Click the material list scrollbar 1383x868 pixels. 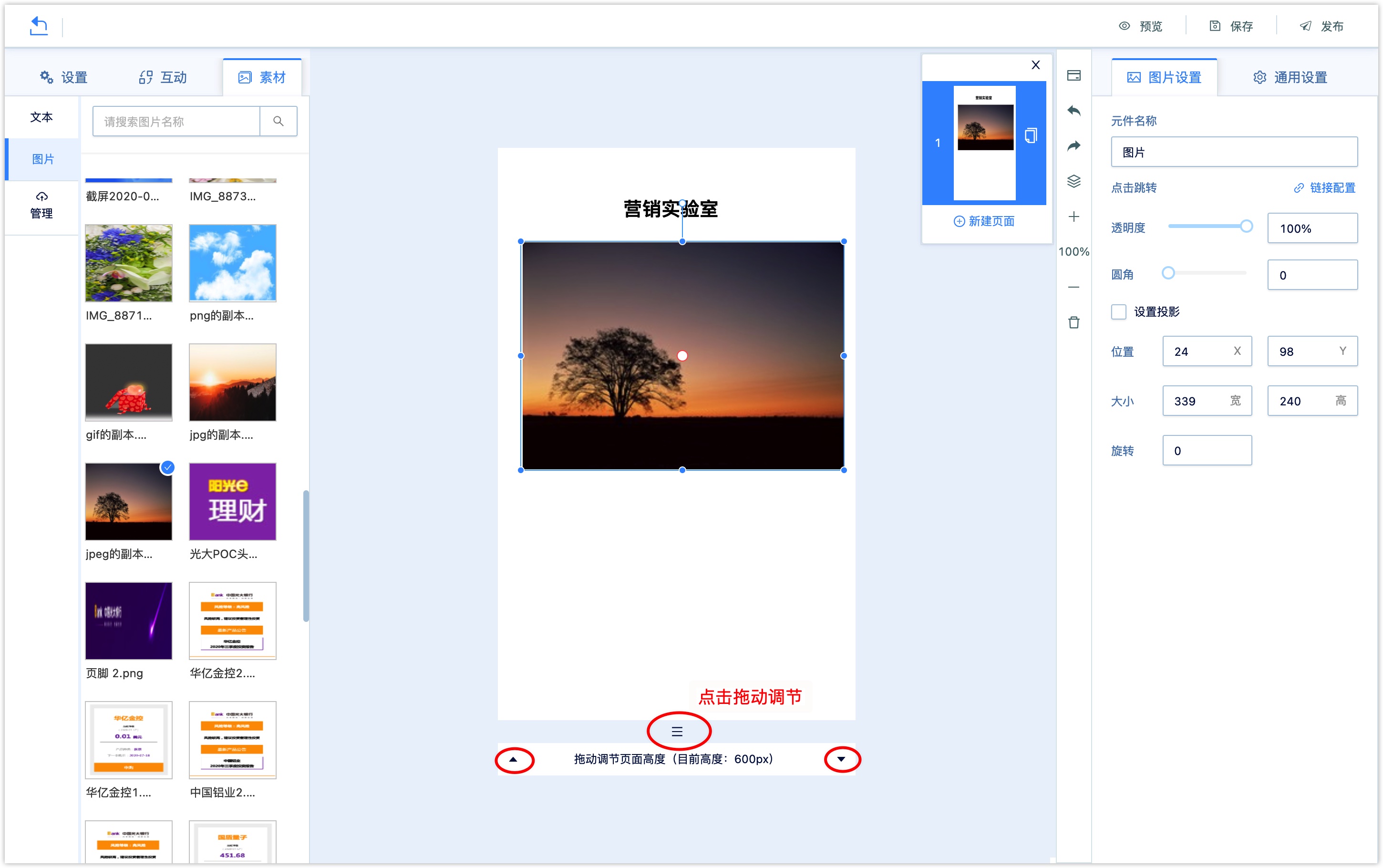306,556
